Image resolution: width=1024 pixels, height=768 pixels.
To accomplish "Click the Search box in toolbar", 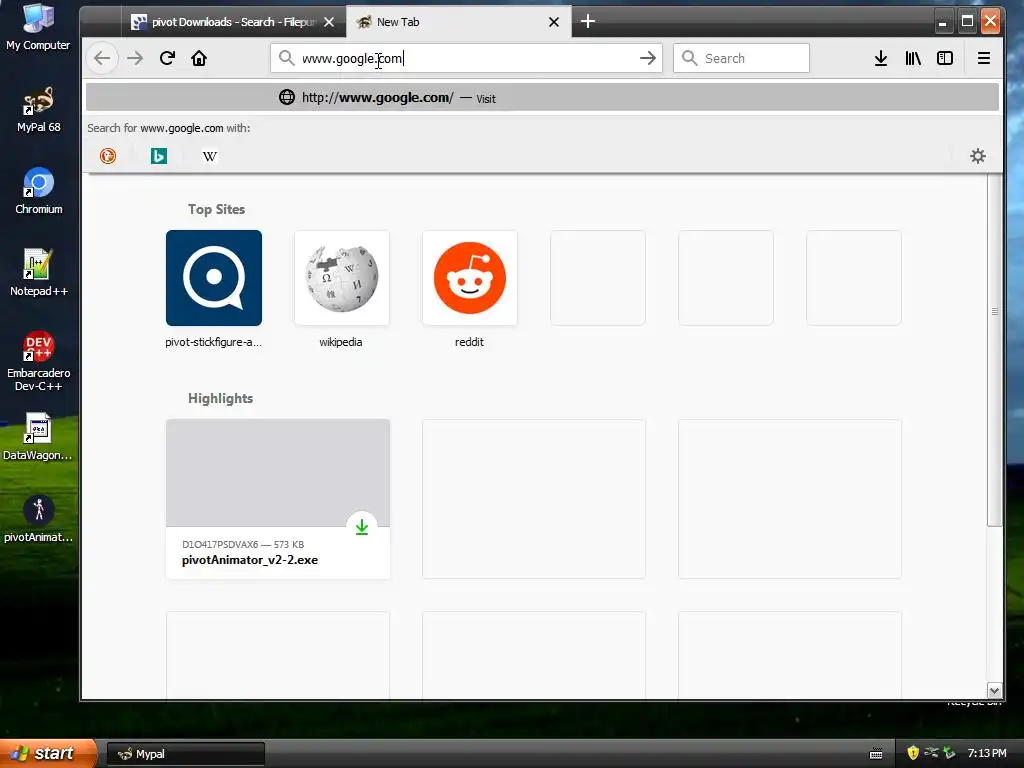I will [741, 58].
